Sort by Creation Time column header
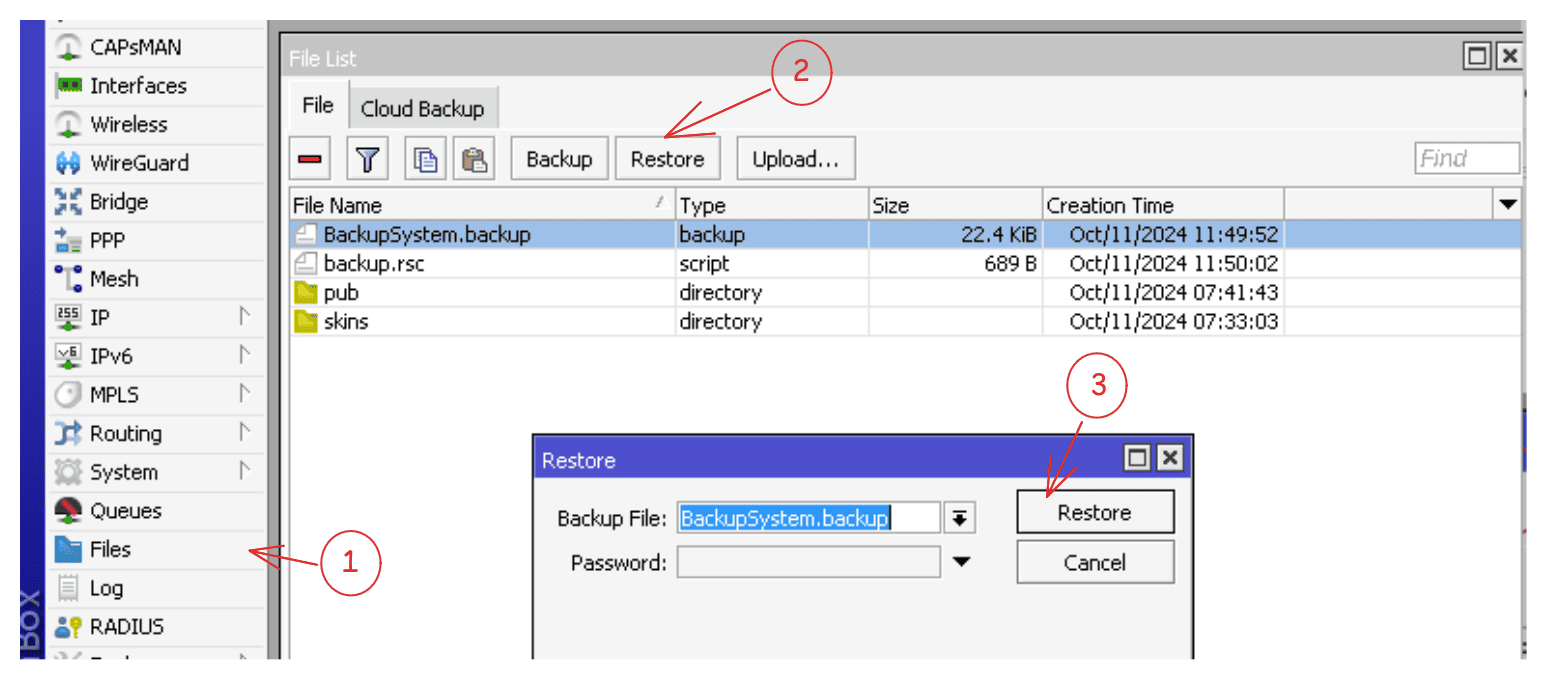Image resolution: width=1546 pixels, height=679 pixels. click(x=1163, y=205)
